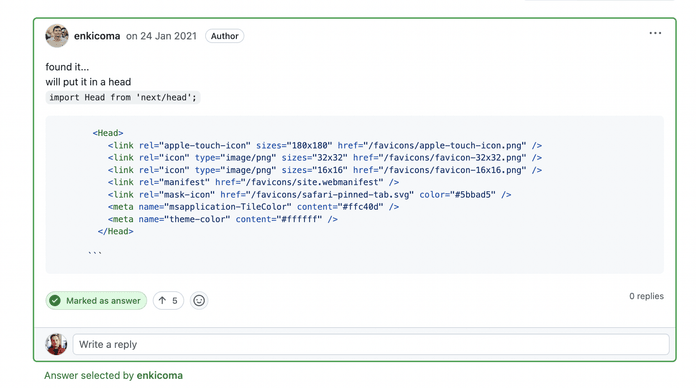This screenshot has width=696, height=388.
Task: Click the "Marked as answer" badge
Action: coord(96,301)
